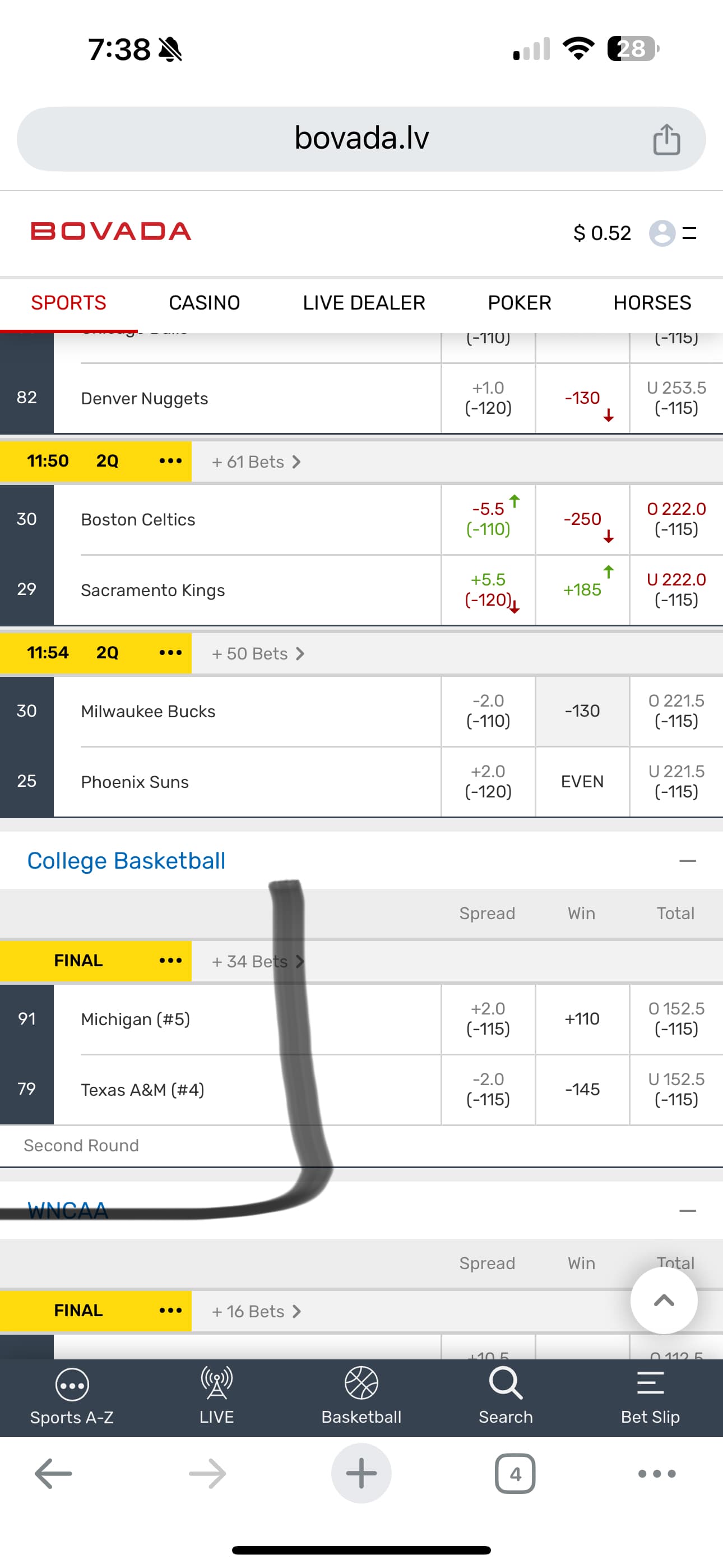The image size is (723, 1568).
Task: Select Sacramento Kings +185 moneyline
Action: (582, 590)
